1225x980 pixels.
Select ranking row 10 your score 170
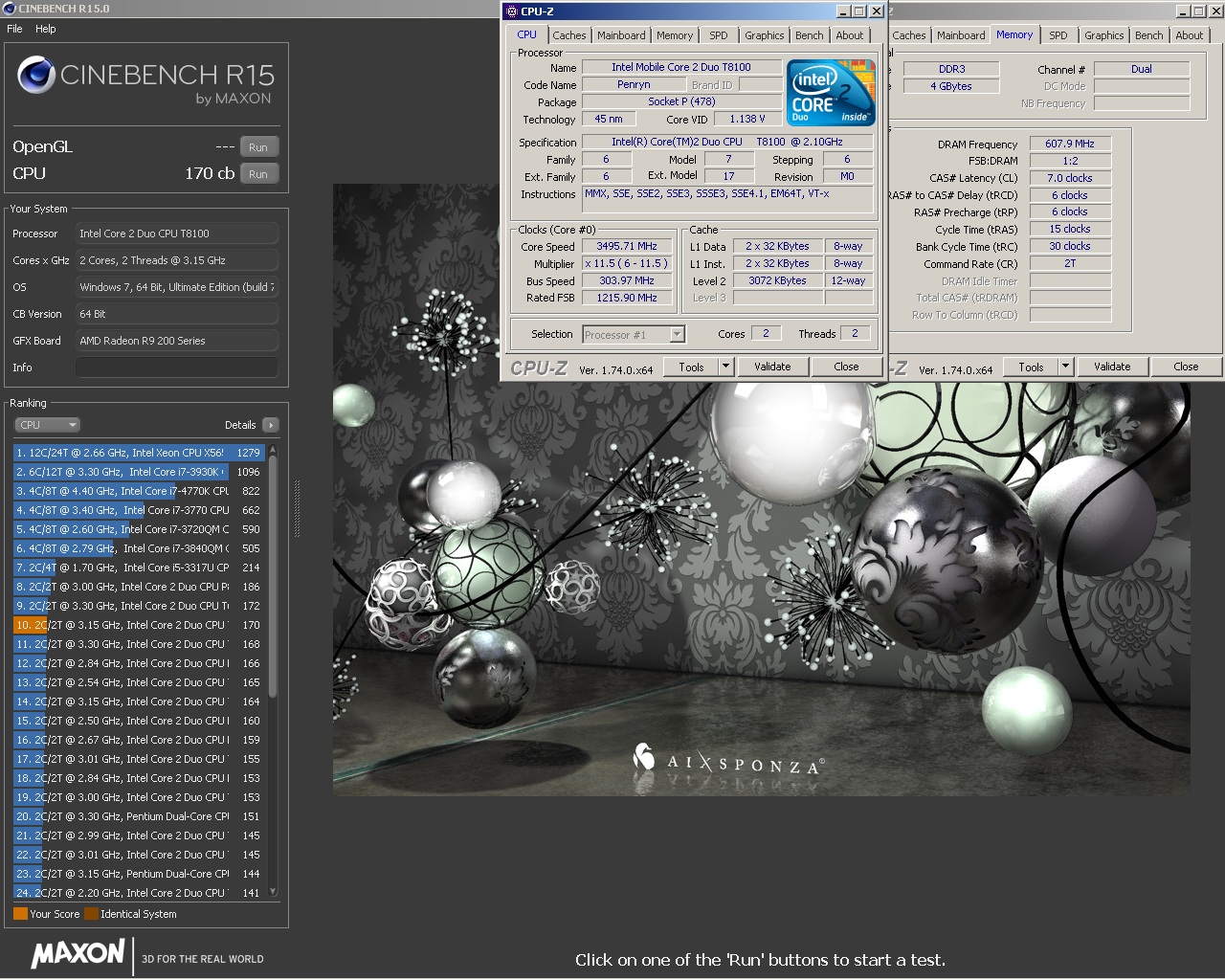(139, 625)
